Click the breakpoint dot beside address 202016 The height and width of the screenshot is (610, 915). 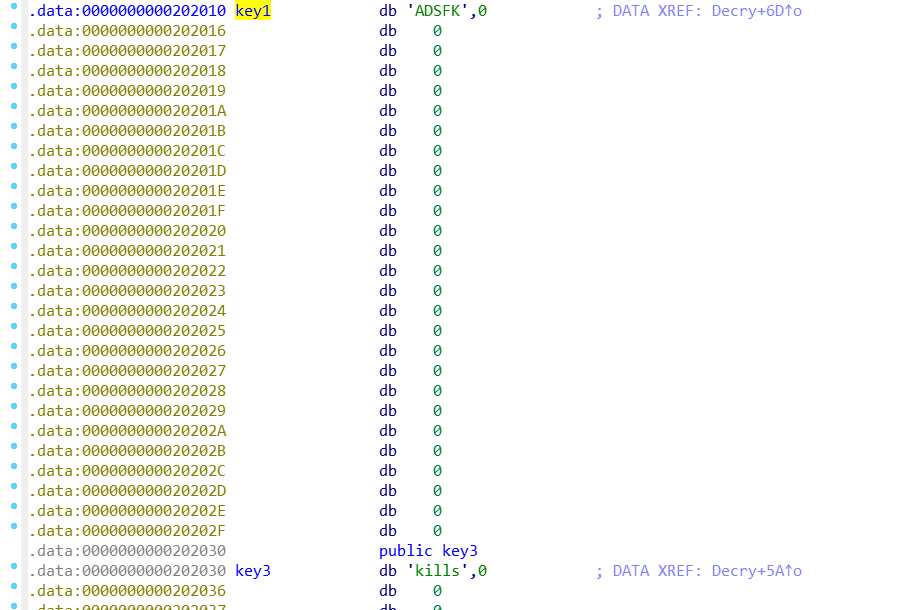[14, 26]
